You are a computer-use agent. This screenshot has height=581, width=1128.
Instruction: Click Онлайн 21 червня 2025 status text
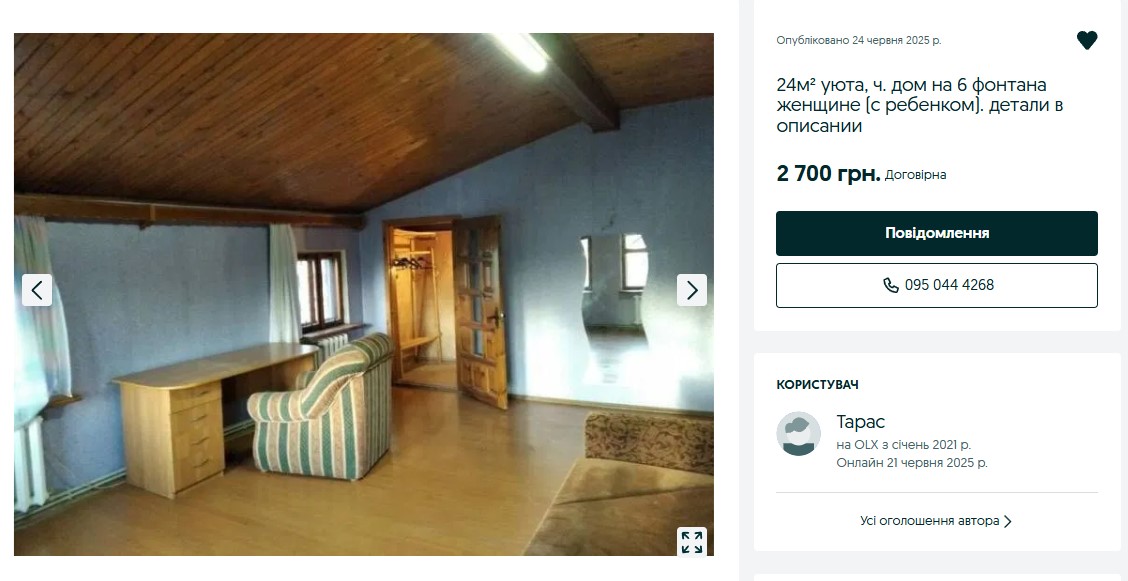coord(911,463)
